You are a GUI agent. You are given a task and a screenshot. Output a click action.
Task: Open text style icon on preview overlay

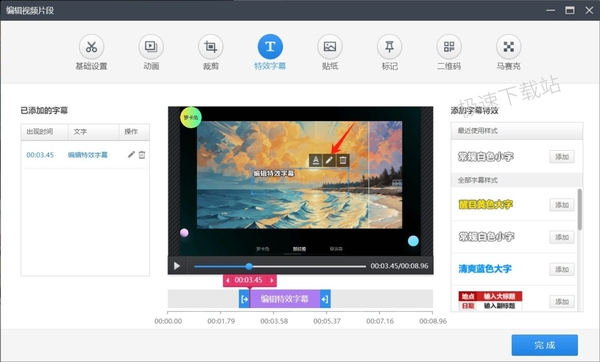[x=315, y=160]
